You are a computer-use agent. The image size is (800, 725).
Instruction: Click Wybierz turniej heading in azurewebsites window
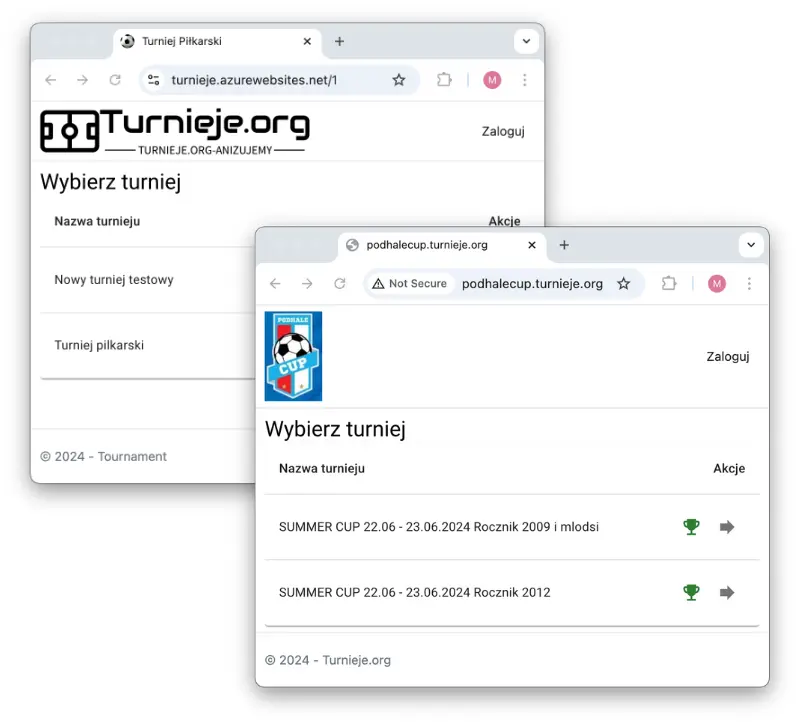tap(111, 182)
